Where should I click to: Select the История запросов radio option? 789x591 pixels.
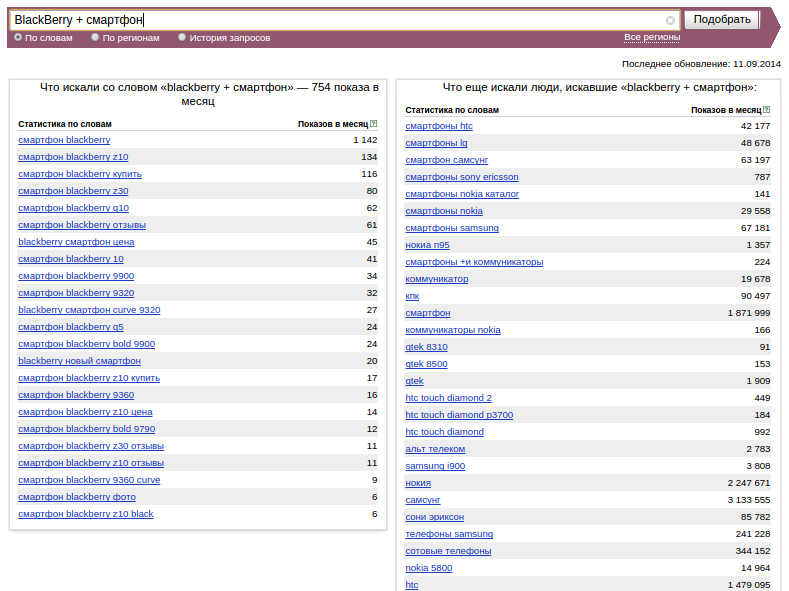[182, 37]
